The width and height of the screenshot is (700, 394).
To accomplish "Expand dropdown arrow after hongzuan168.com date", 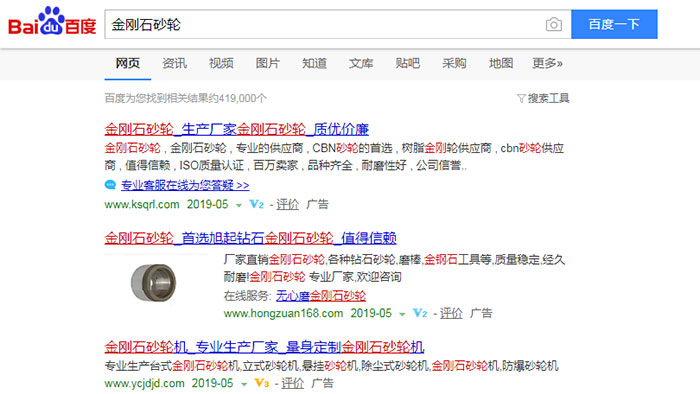I will click(402, 314).
